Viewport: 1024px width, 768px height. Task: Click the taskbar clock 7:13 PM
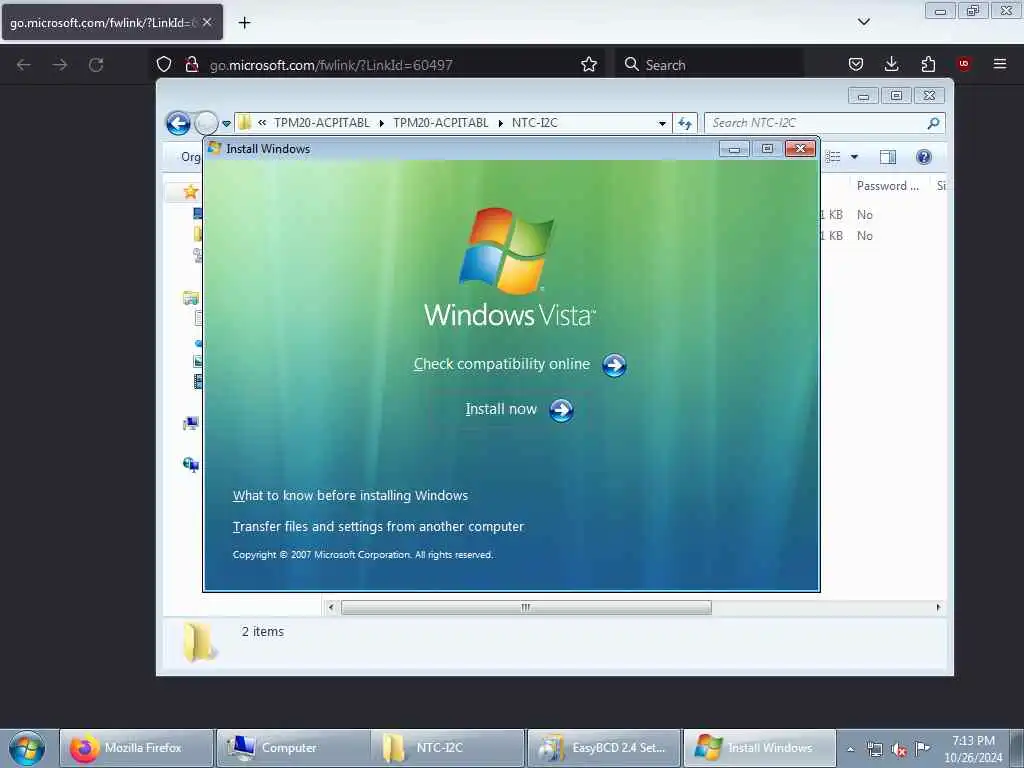pyautogui.click(x=973, y=749)
